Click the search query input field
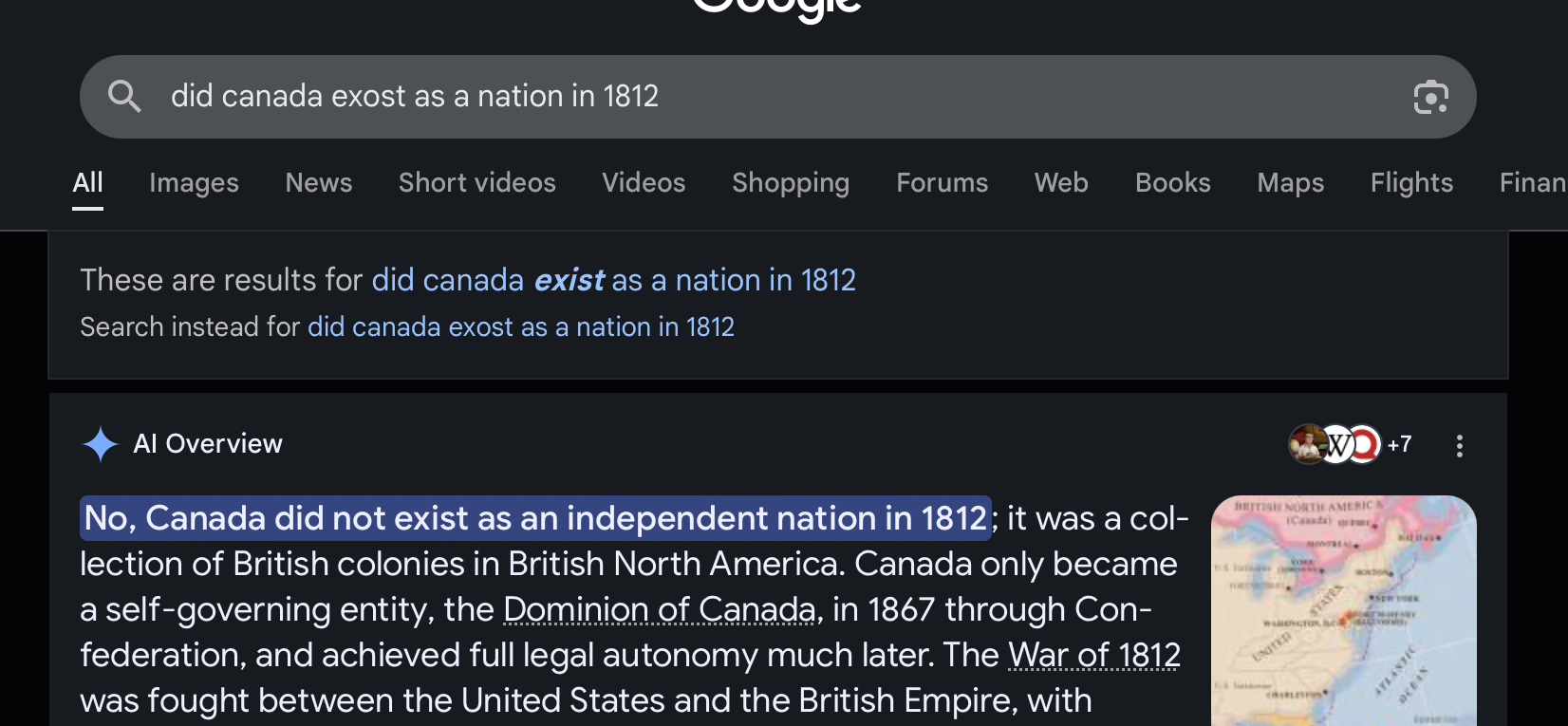 759,96
